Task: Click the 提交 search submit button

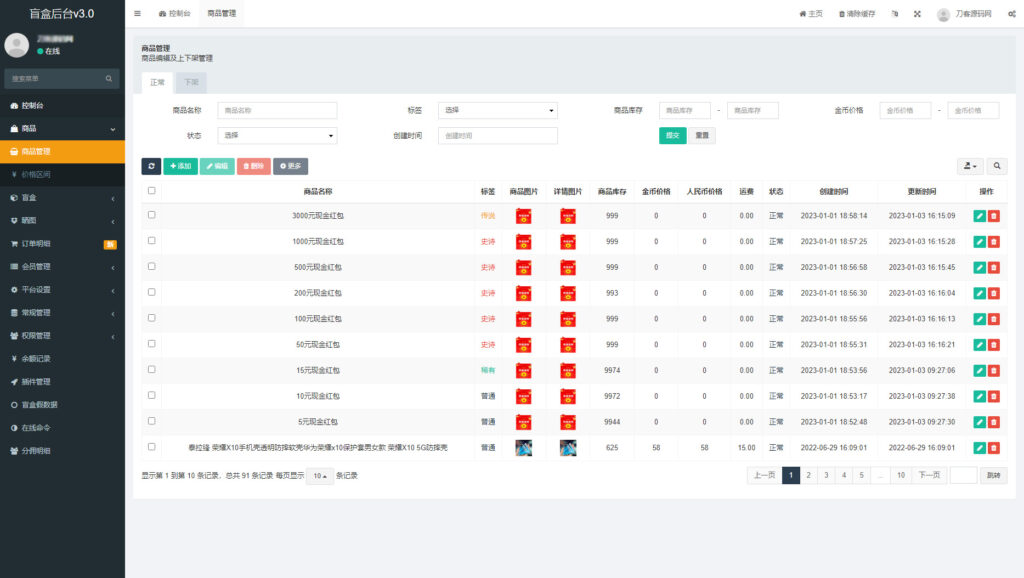Action: tap(672, 136)
